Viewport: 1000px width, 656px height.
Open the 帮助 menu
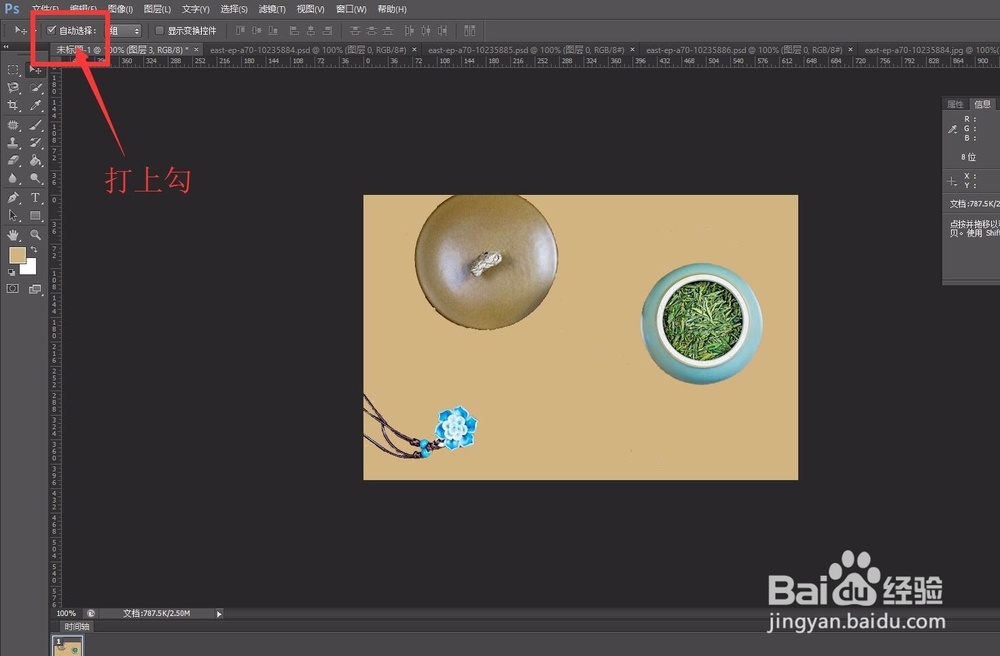point(392,9)
